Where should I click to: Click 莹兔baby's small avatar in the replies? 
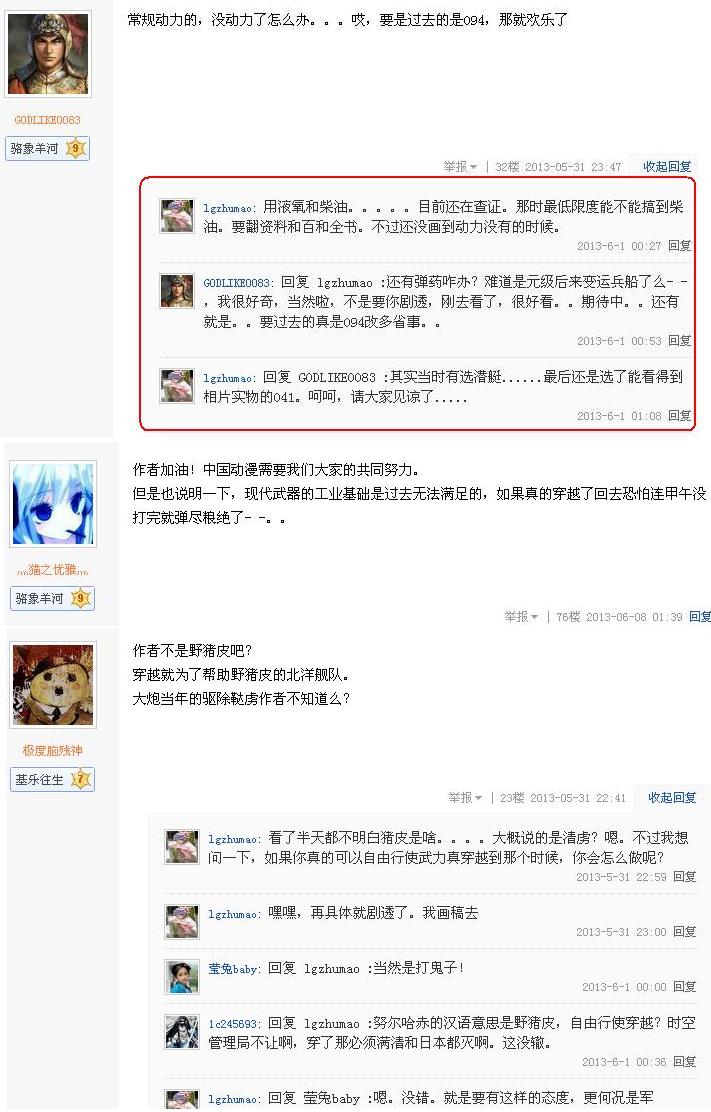point(182,977)
